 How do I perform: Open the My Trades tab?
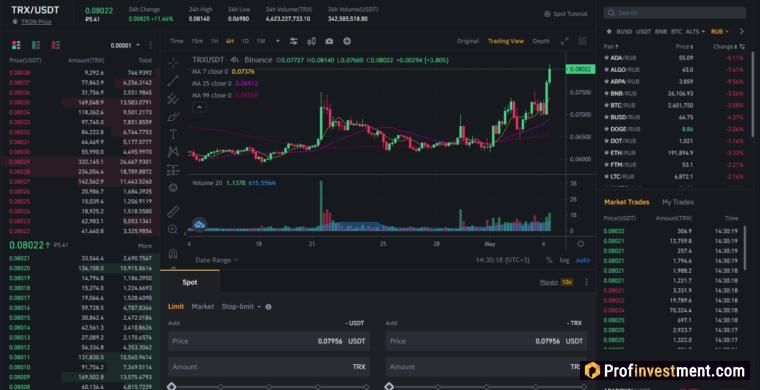point(678,202)
